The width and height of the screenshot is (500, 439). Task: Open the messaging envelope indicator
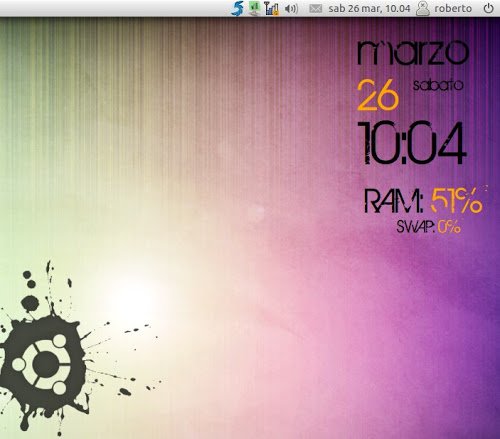point(315,8)
